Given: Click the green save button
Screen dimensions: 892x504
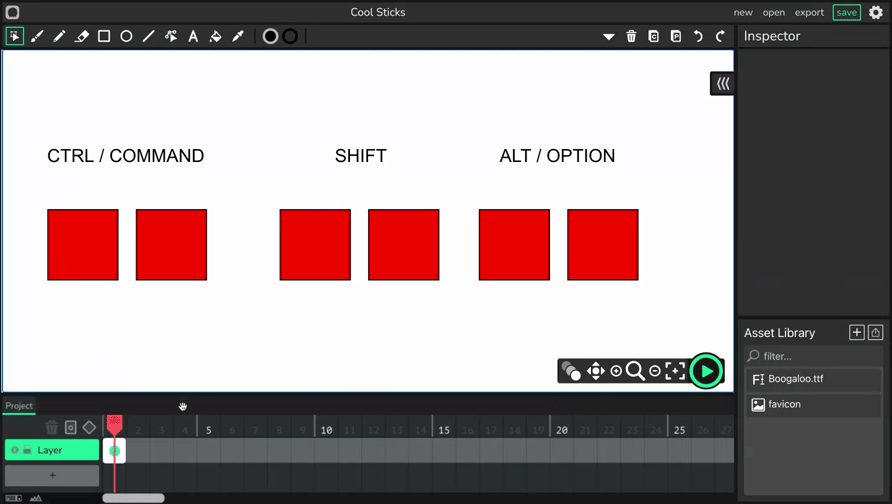Looking at the screenshot, I should coord(846,13).
